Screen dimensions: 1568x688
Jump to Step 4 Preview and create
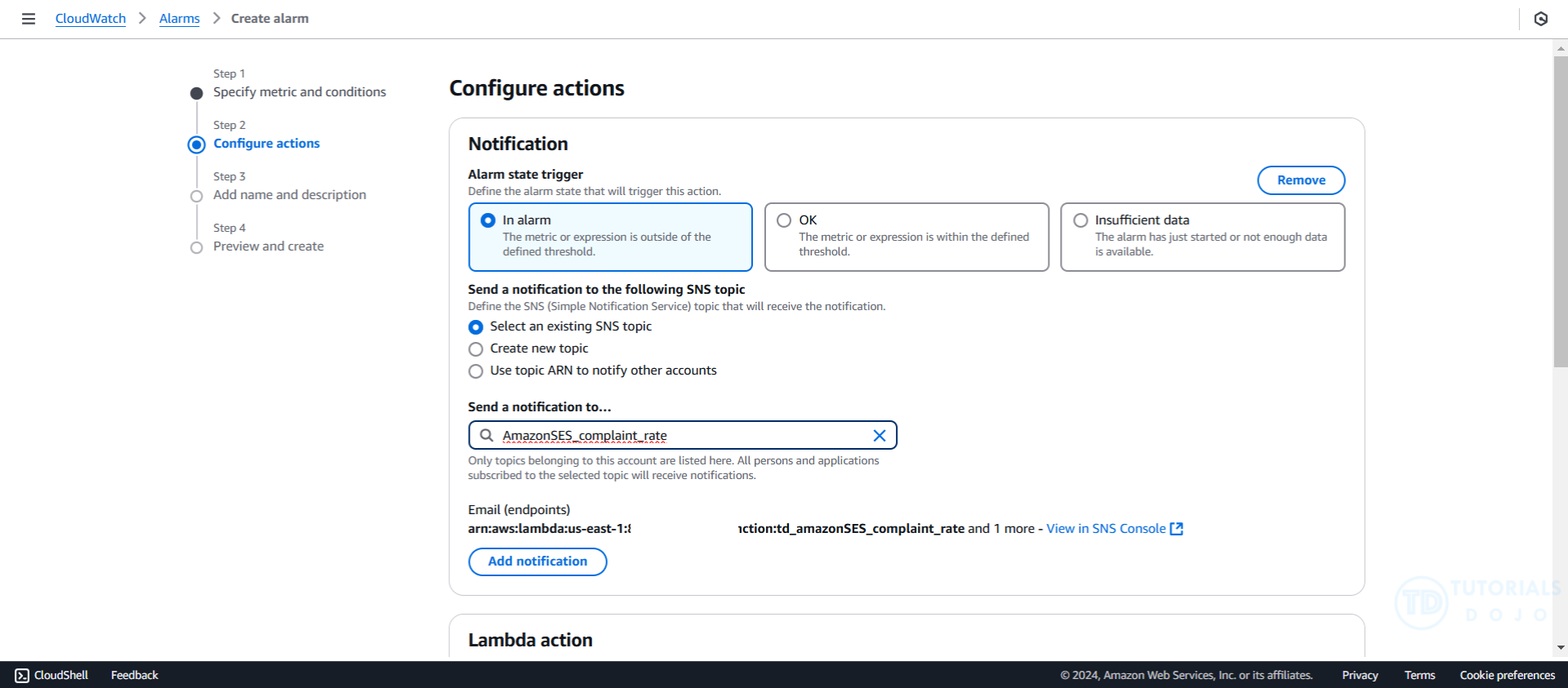(269, 246)
